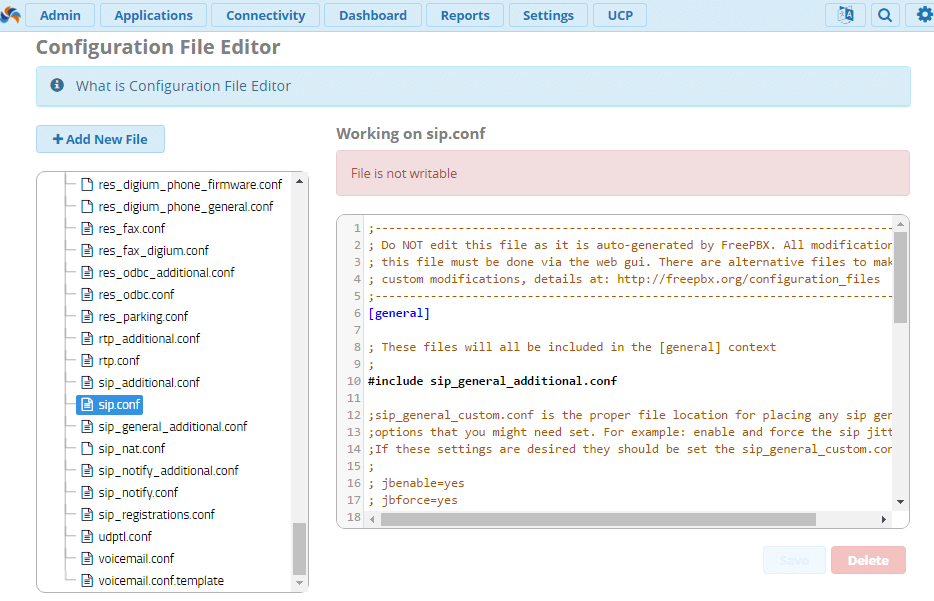The width and height of the screenshot is (934, 601).
Task: Click the info icon in the blue banner
Action: 57,85
